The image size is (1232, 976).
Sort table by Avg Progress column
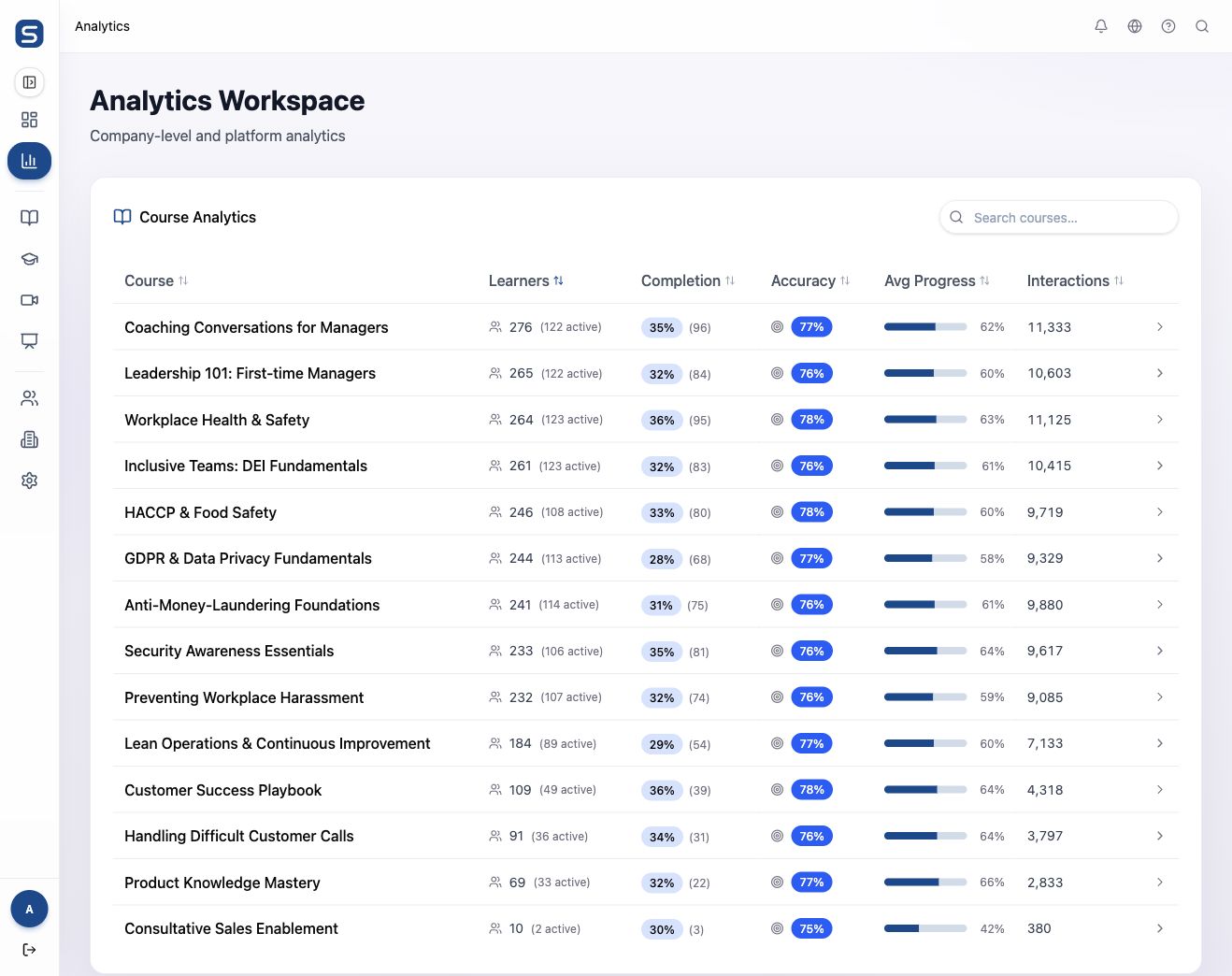point(937,280)
